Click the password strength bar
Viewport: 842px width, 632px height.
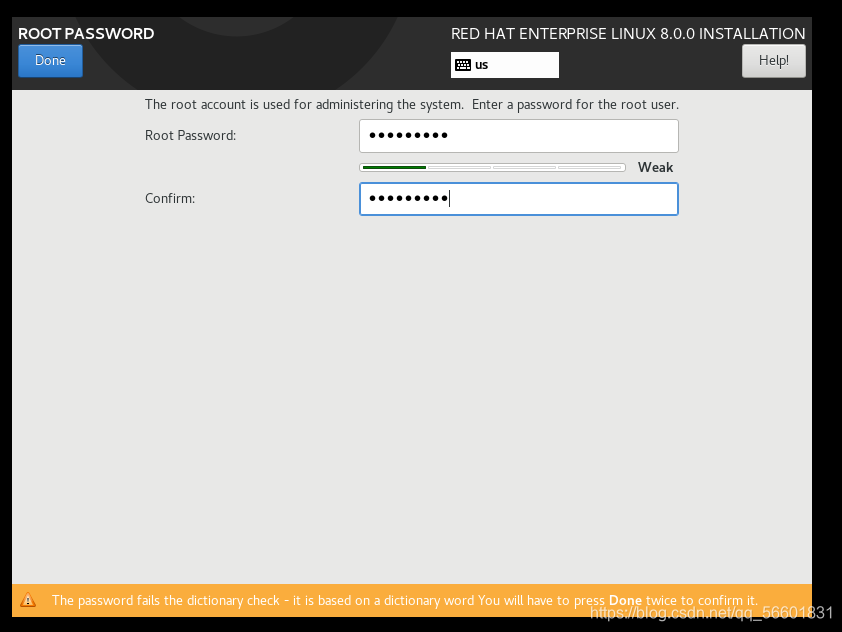tap(492, 168)
